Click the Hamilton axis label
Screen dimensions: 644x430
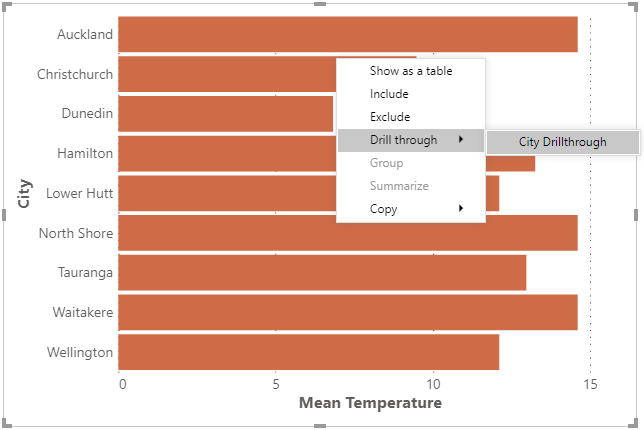pyautogui.click(x=85, y=154)
